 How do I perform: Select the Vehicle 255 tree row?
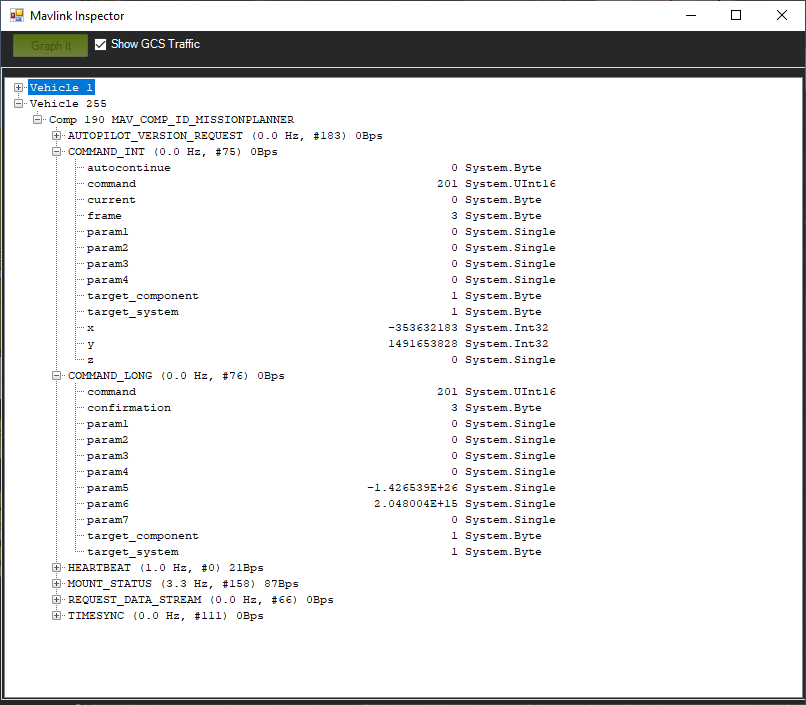(68, 103)
